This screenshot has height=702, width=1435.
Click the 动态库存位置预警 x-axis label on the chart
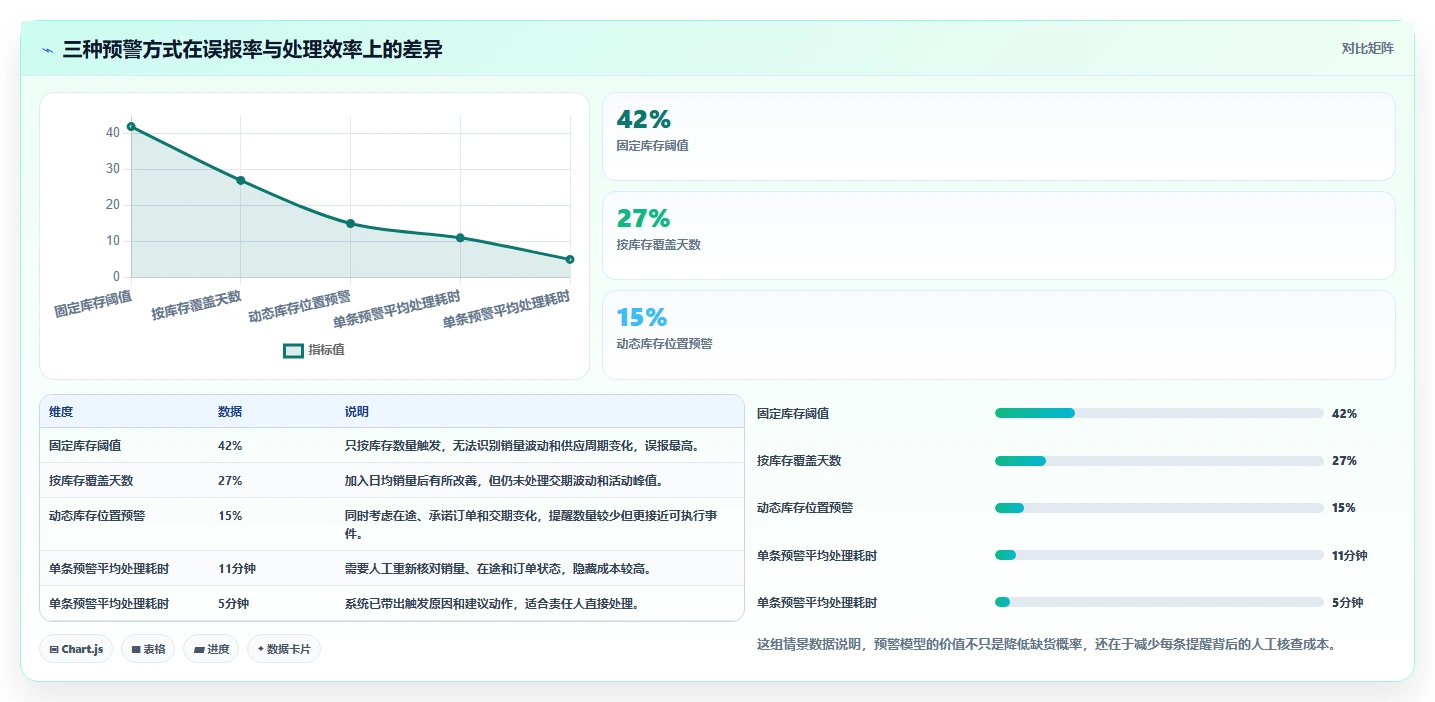pyautogui.click(x=300, y=306)
